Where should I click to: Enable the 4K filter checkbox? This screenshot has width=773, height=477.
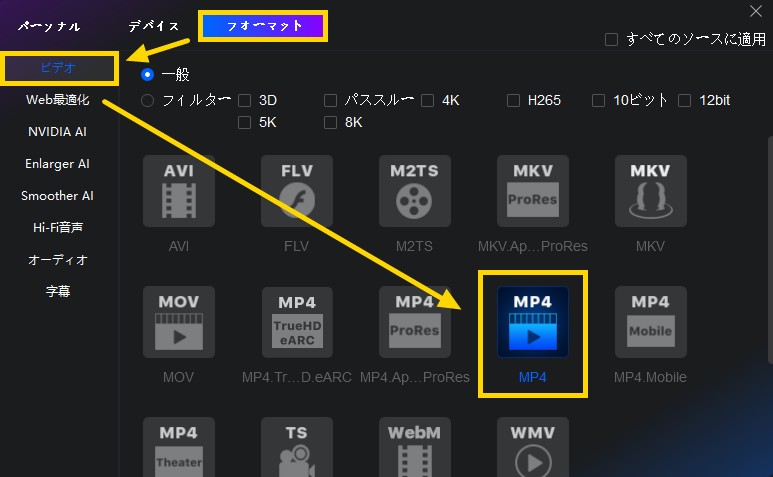pos(427,101)
